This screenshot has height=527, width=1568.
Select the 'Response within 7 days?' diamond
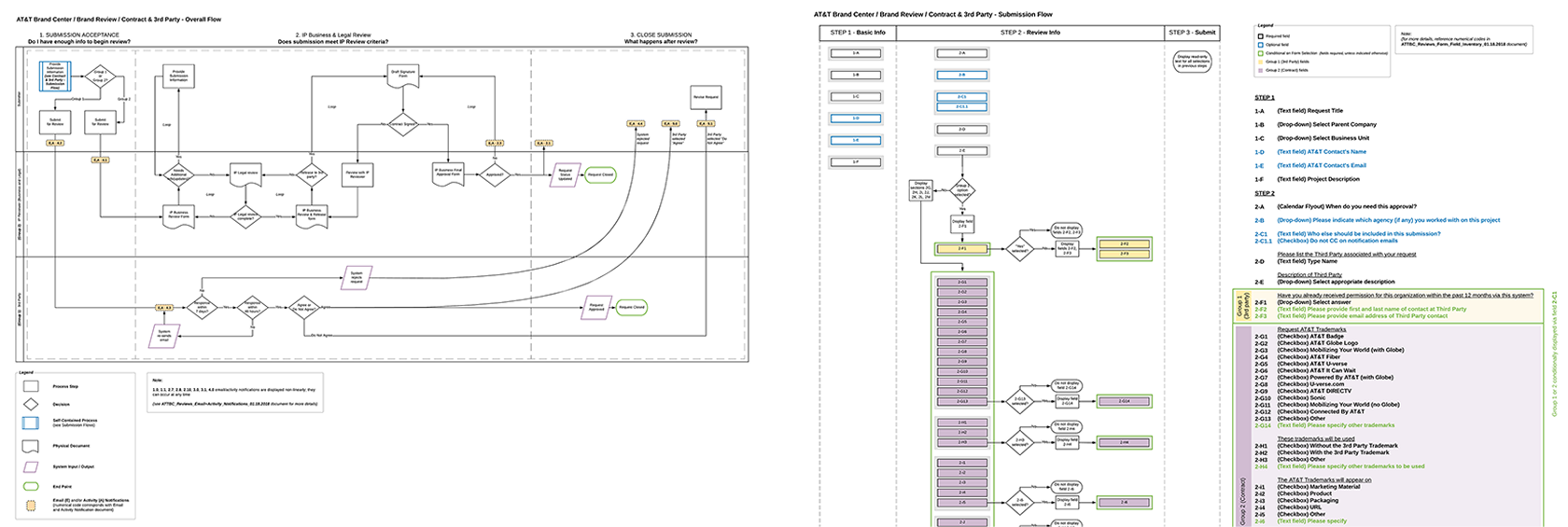pyautogui.click(x=201, y=307)
